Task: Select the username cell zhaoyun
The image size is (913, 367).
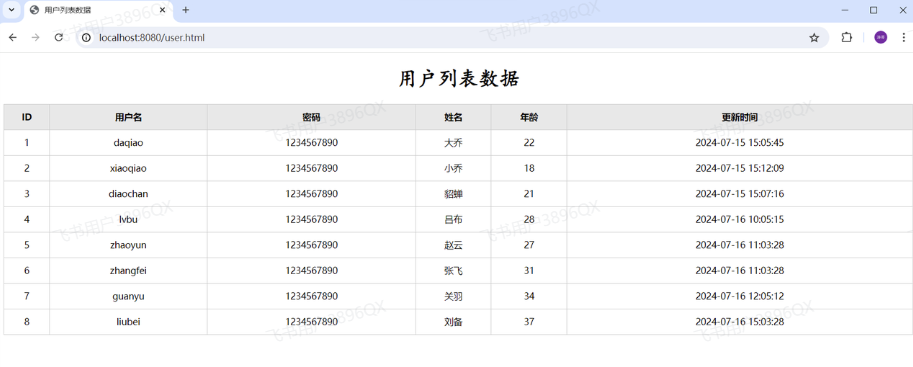Action: [x=128, y=245]
